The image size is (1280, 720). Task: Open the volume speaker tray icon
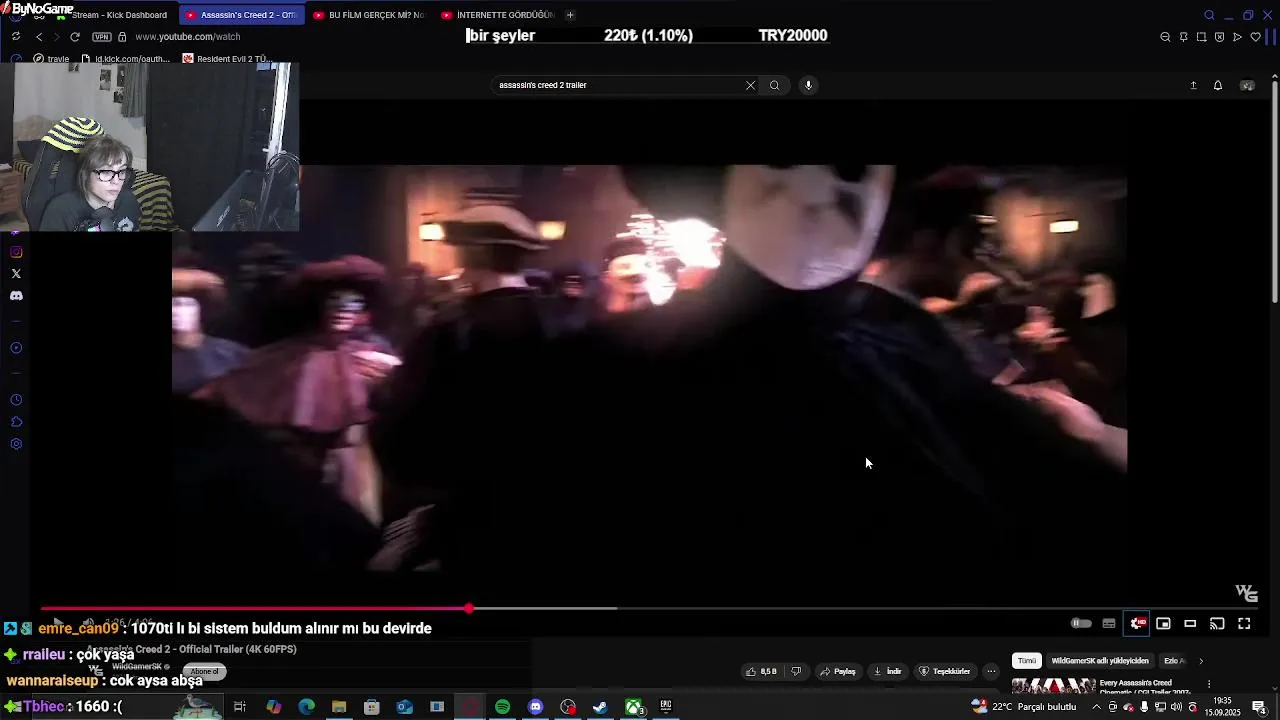click(1178, 707)
